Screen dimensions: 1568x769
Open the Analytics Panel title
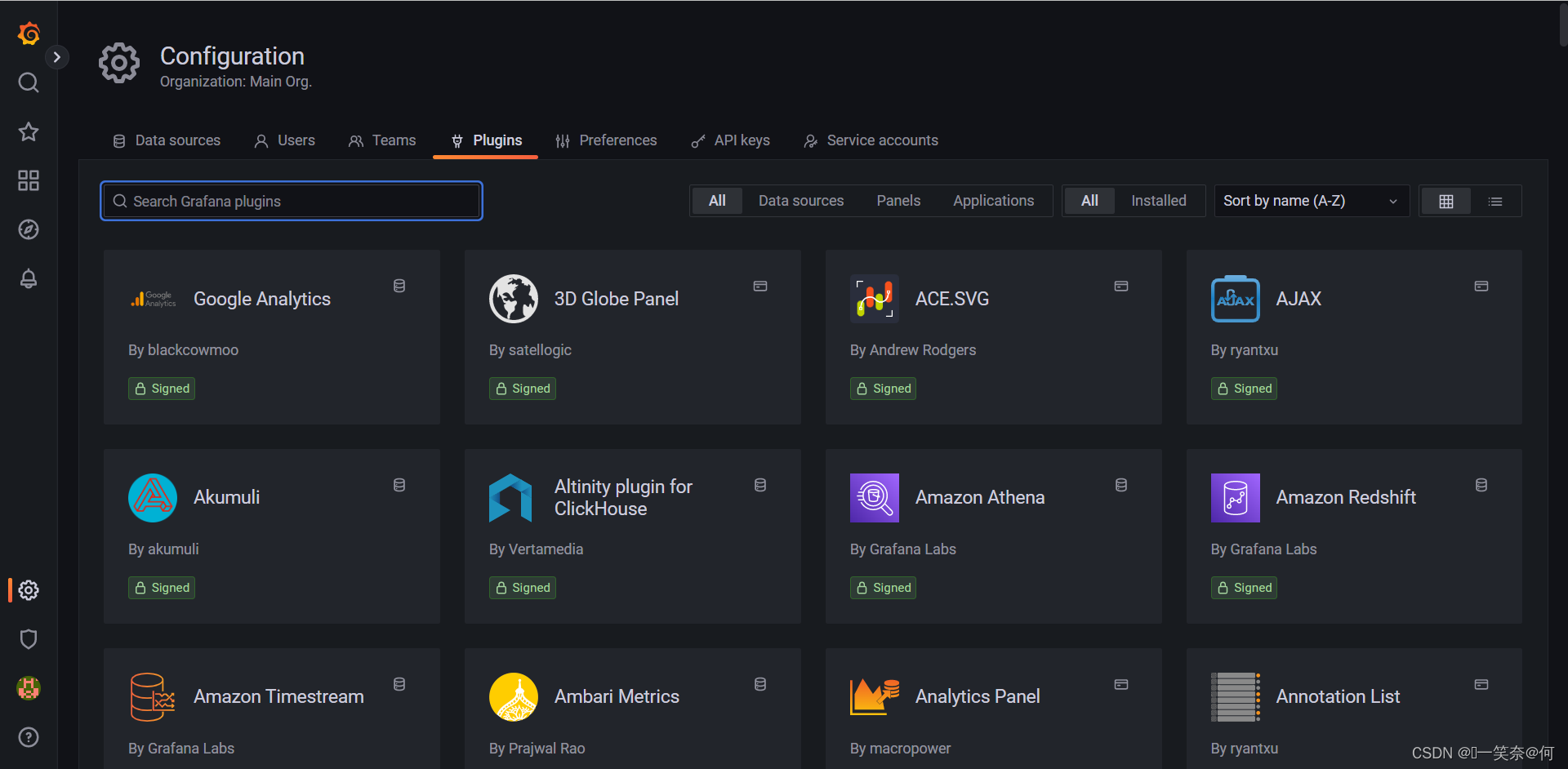pos(978,696)
